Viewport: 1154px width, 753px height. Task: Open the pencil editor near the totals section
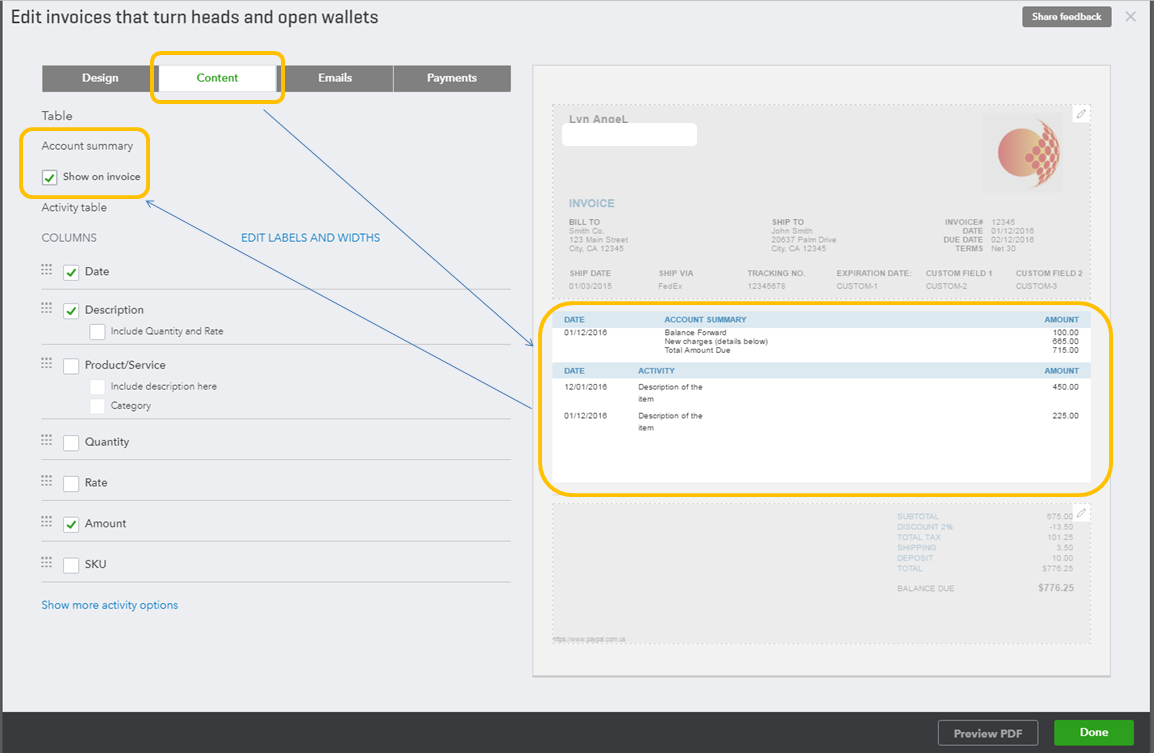point(1080,512)
